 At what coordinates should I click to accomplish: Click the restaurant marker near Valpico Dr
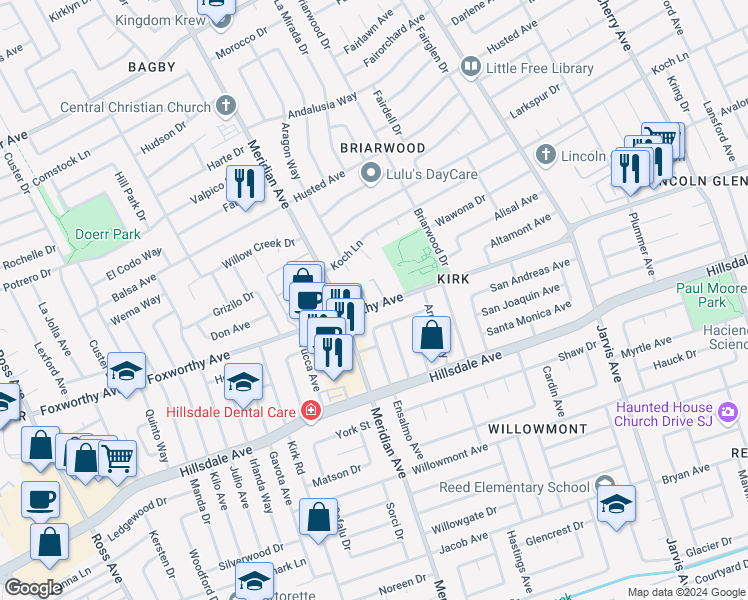pyautogui.click(x=245, y=185)
